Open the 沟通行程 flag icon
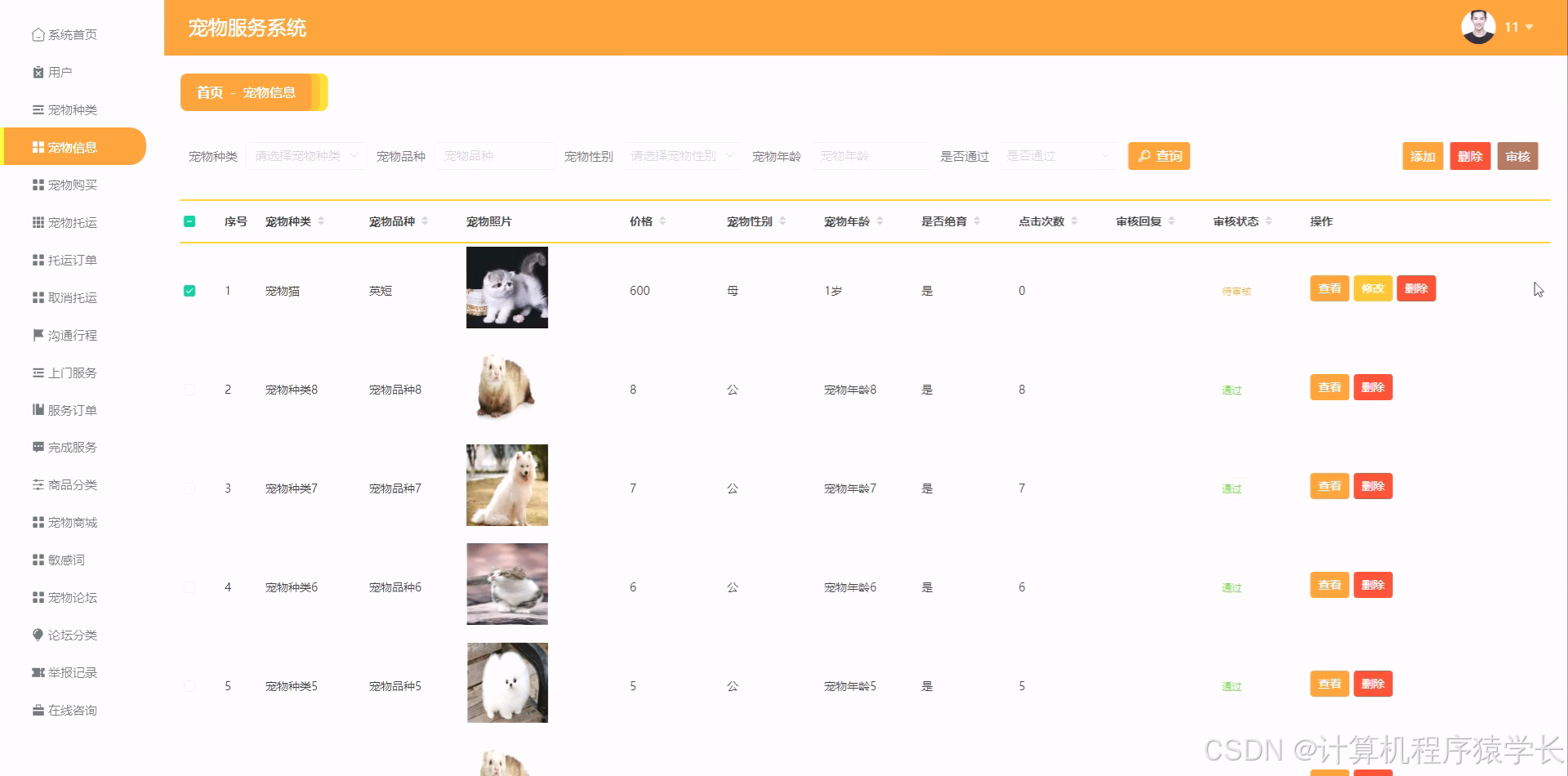The image size is (1568, 776). pos(70,335)
